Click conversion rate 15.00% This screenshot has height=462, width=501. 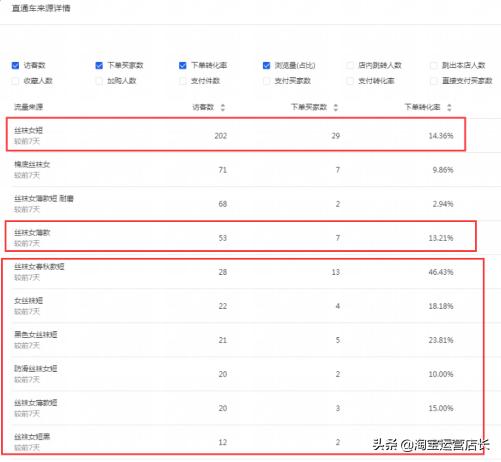point(441,408)
